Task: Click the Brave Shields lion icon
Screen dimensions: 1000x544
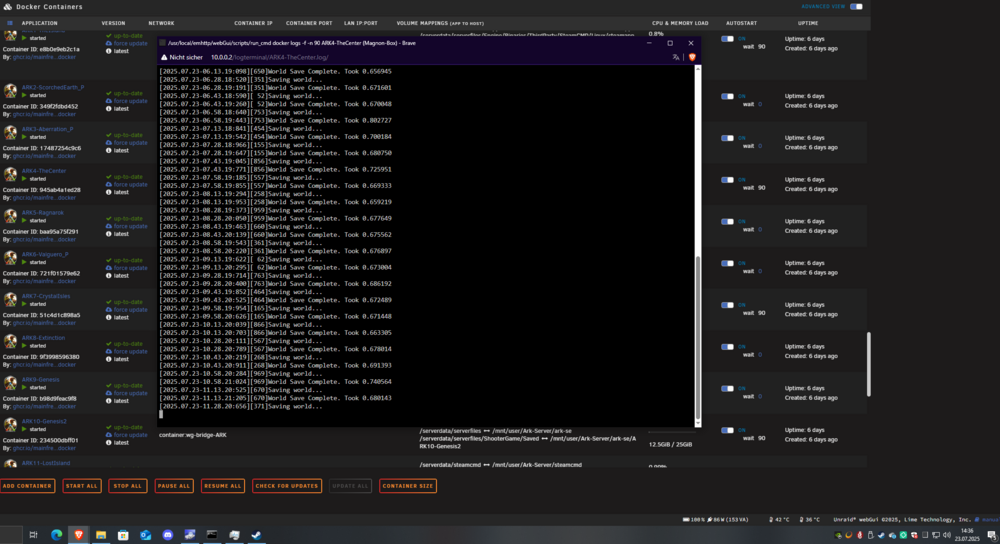Action: (x=692, y=57)
